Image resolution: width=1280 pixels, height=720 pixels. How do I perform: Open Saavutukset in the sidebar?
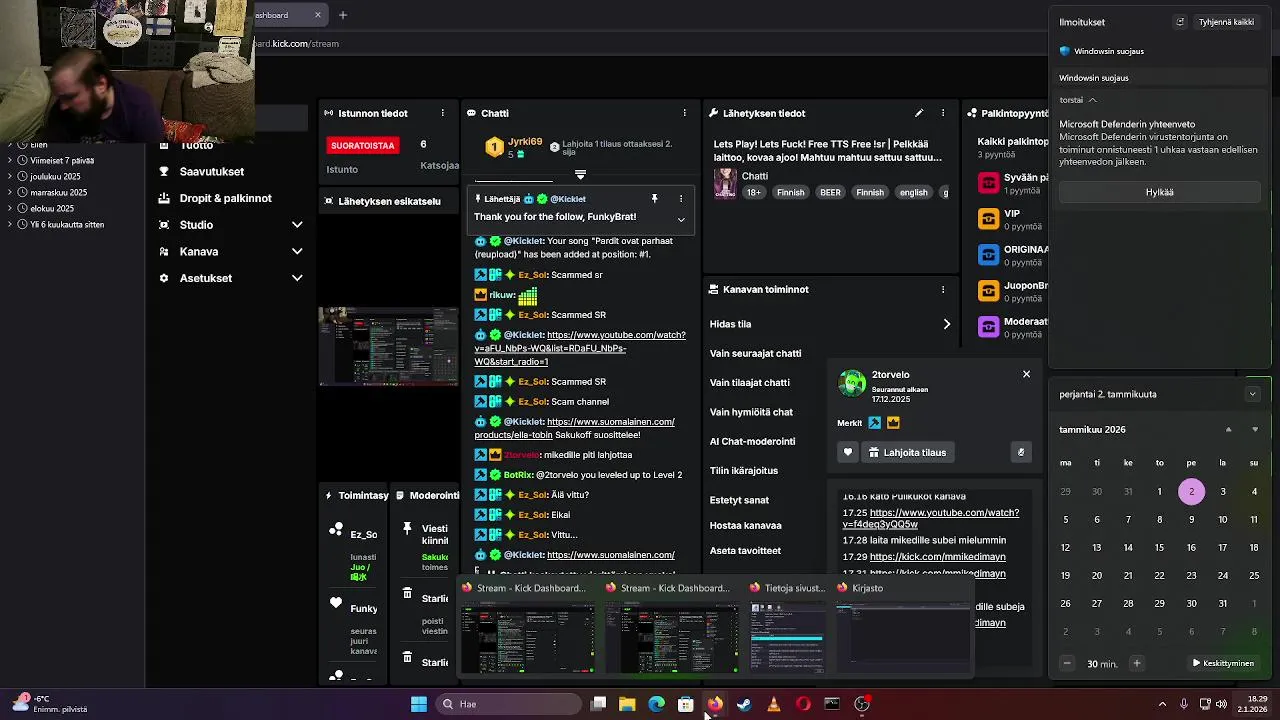212,172
